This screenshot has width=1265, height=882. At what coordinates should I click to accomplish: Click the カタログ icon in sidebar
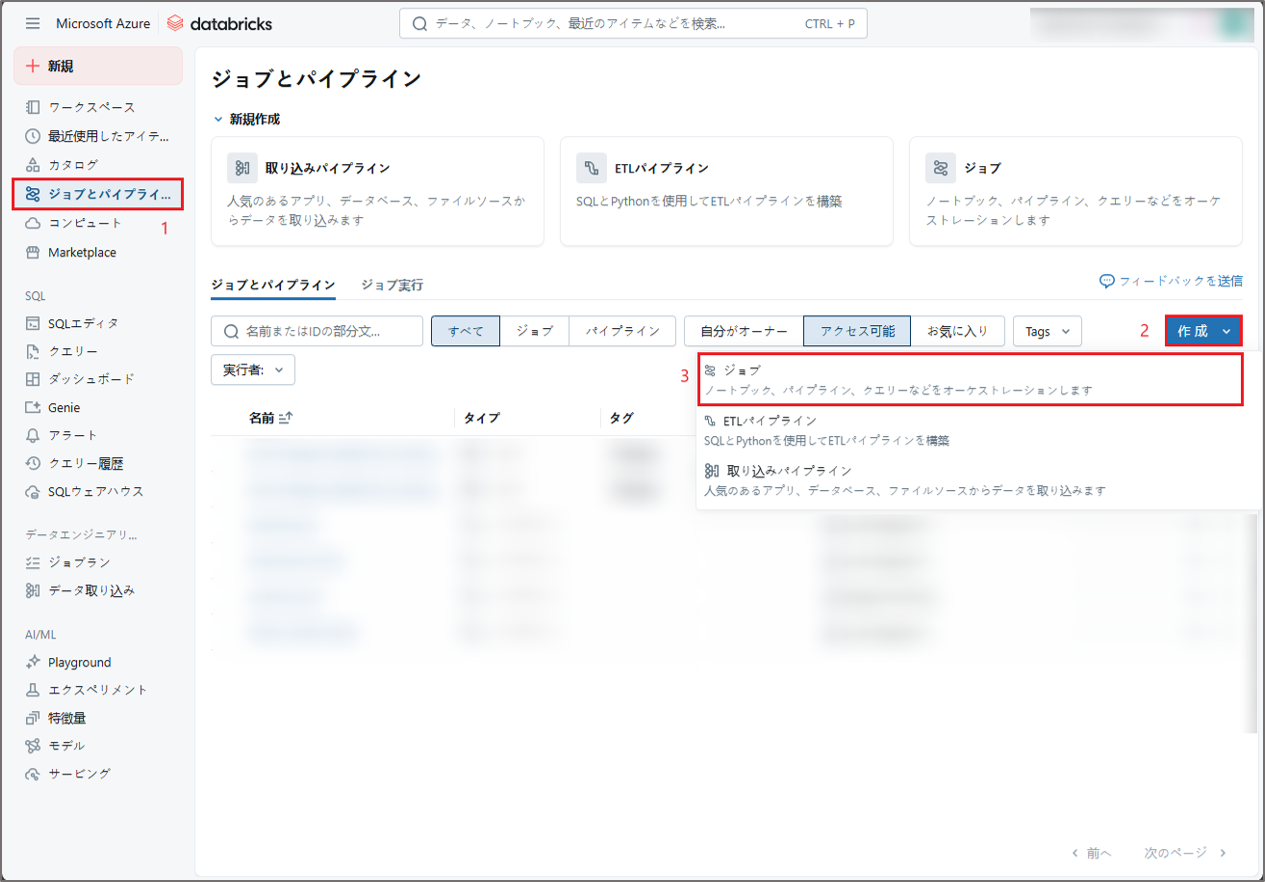[x=33, y=164]
